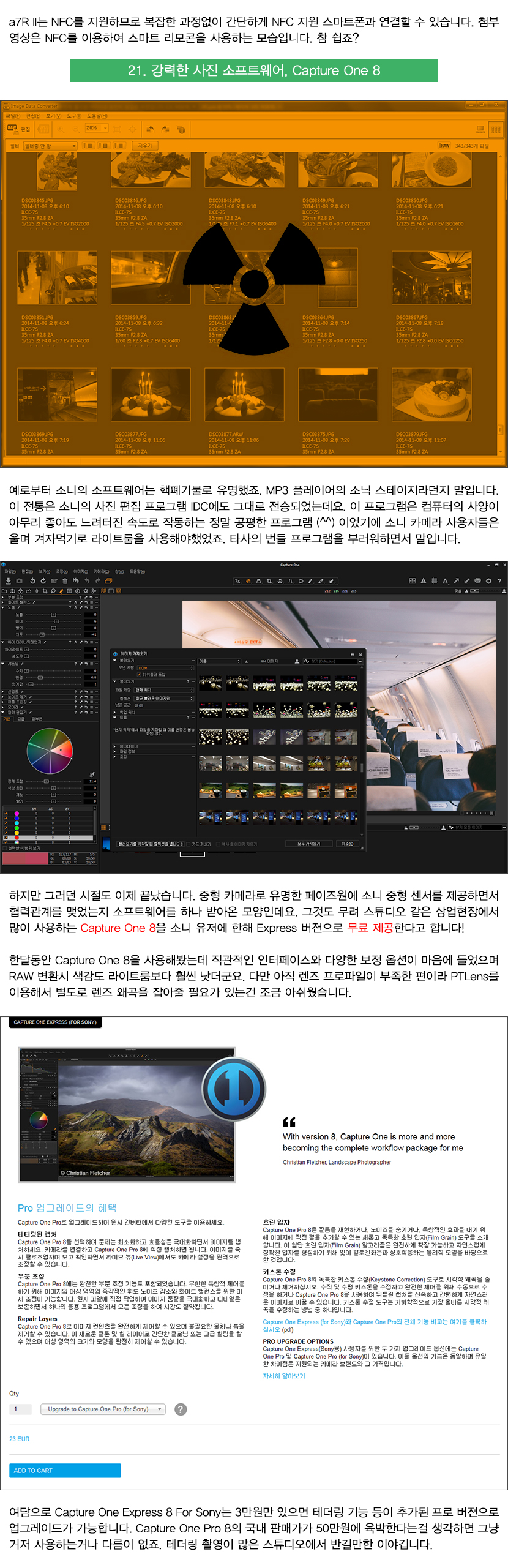Screen dimensions: 508x1568
Task: Switch to the 고급 tab in color editor
Action: 21,719
